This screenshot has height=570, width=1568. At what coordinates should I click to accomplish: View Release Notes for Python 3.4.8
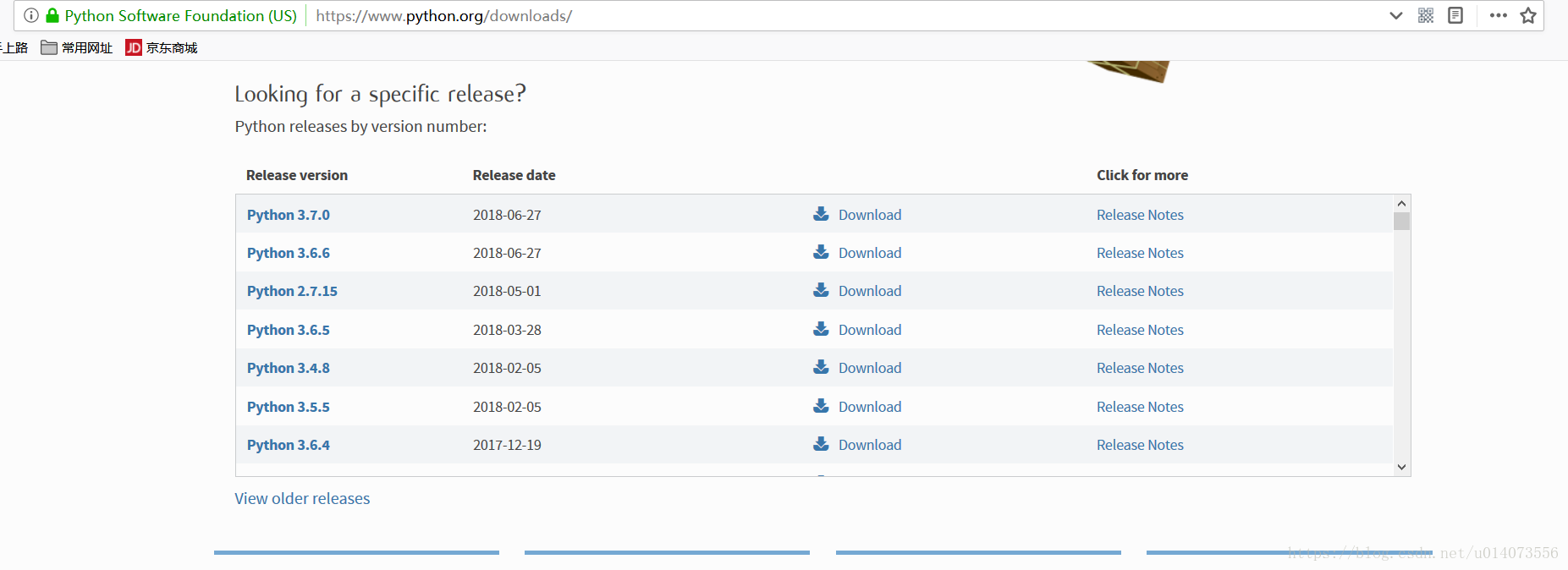click(1140, 368)
